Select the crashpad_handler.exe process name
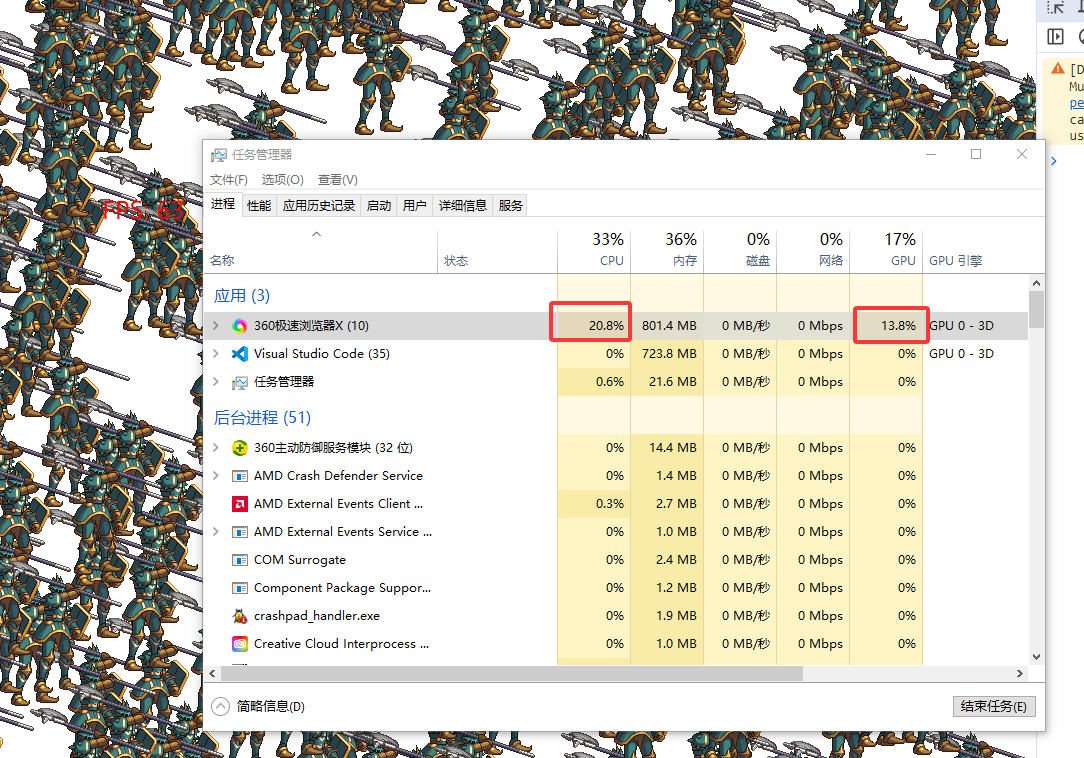The image size is (1084, 758). [317, 616]
